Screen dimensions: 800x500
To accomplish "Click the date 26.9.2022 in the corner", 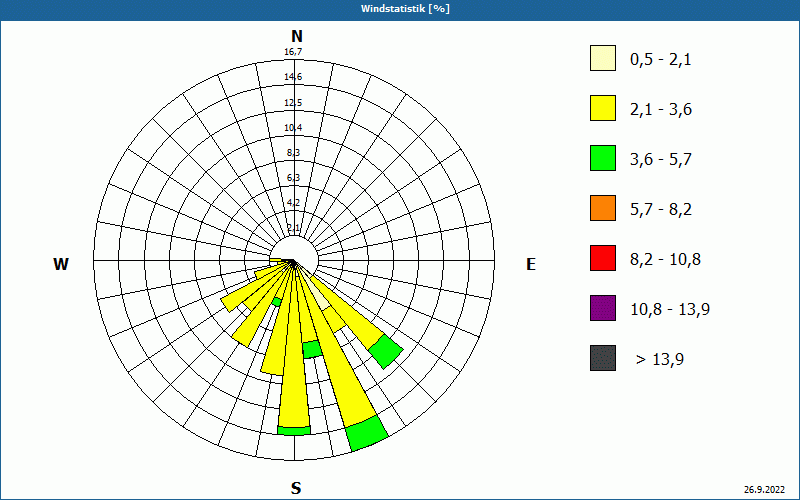I will (x=764, y=489).
